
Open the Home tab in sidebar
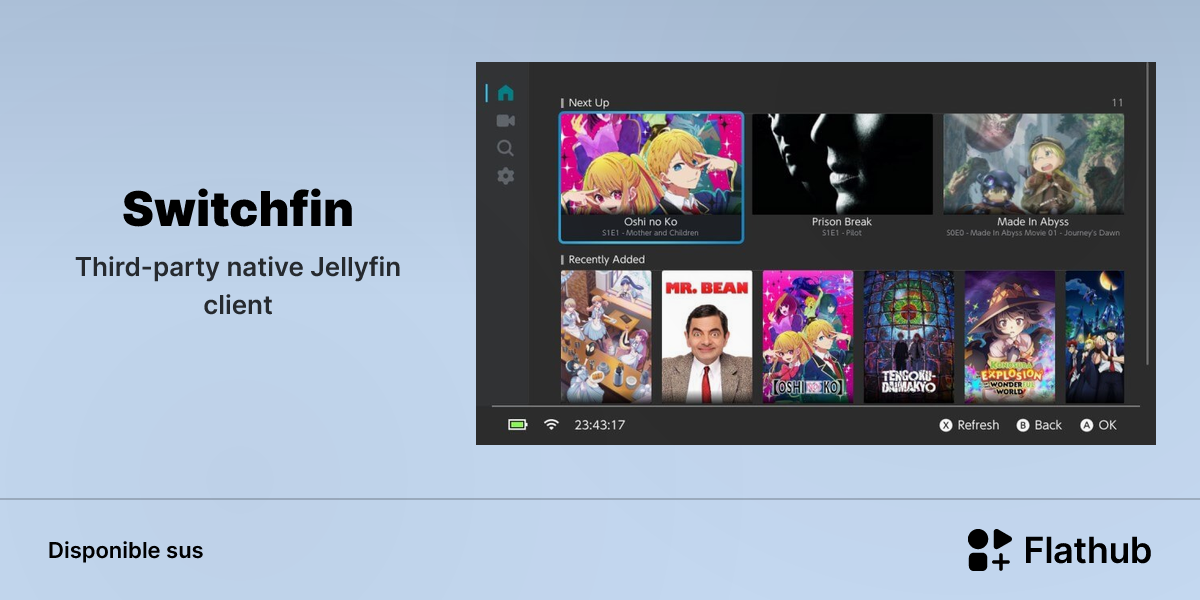tap(505, 93)
